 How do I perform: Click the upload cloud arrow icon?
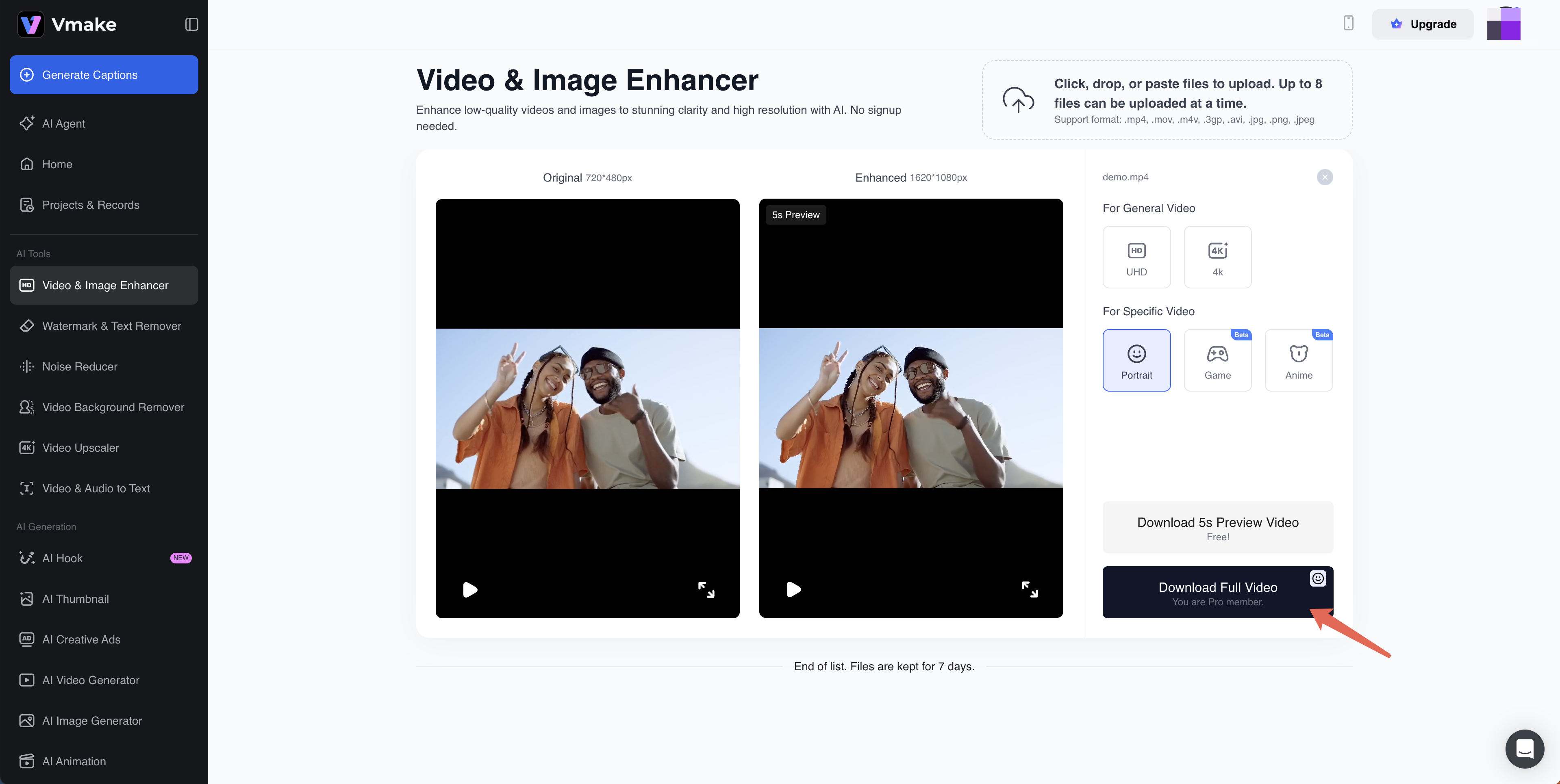coord(1018,100)
